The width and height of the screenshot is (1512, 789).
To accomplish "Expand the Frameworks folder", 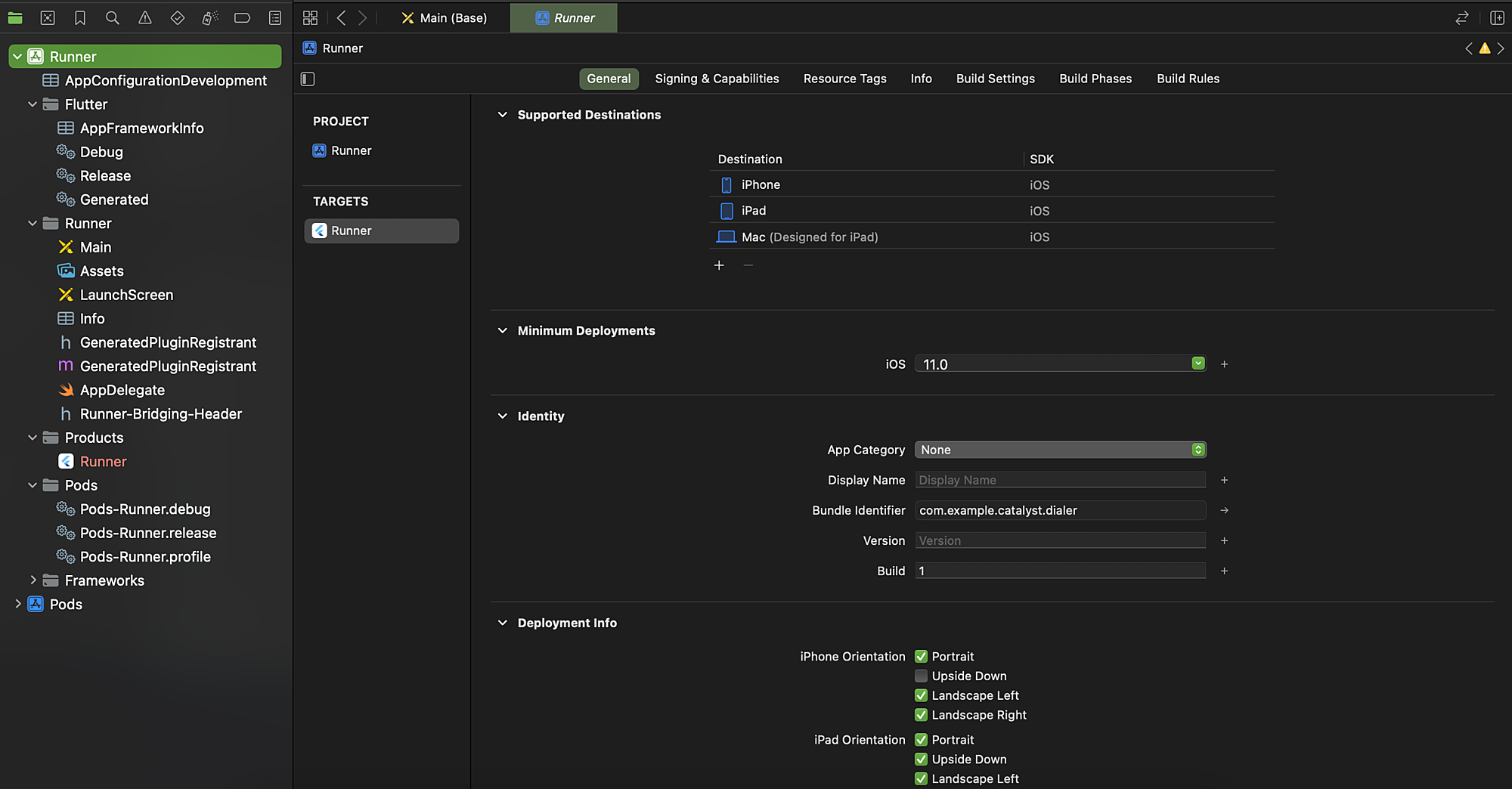I will pyautogui.click(x=33, y=580).
